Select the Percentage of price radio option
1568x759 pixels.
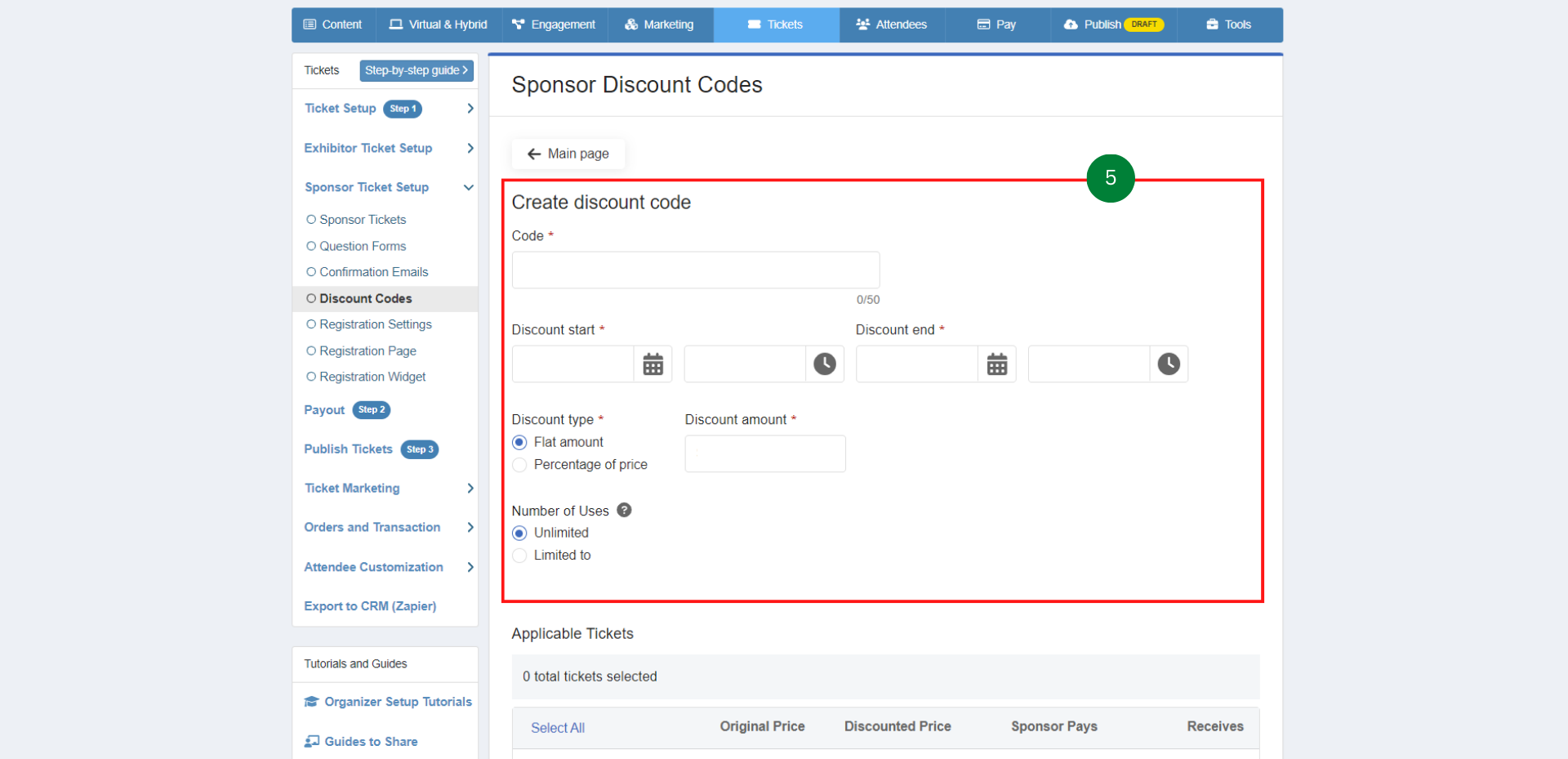tap(519, 465)
